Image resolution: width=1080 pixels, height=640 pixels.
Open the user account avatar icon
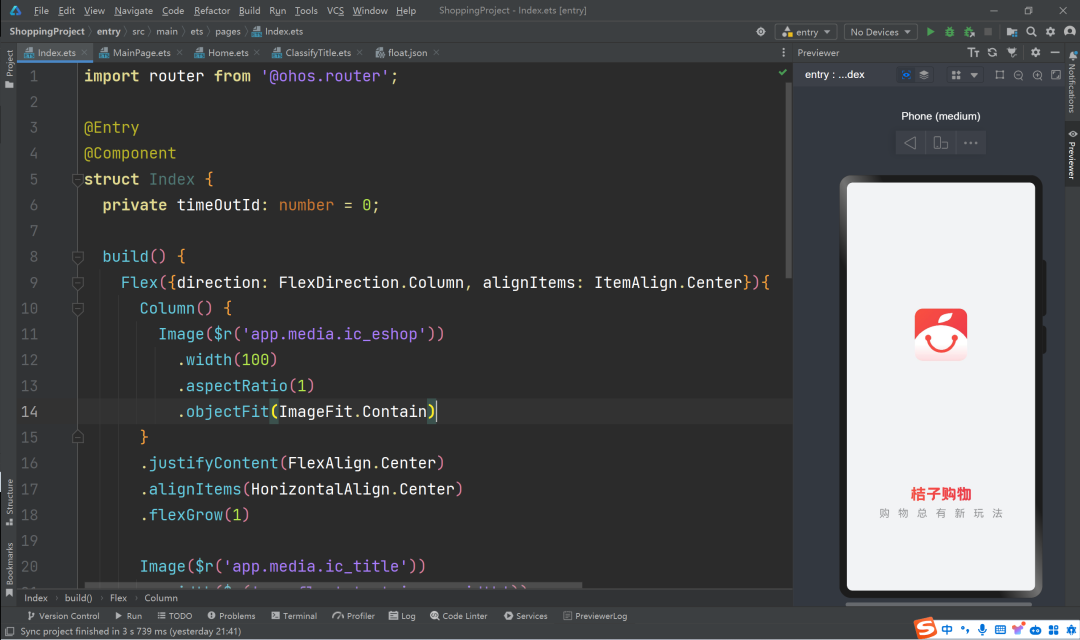coord(1070,32)
